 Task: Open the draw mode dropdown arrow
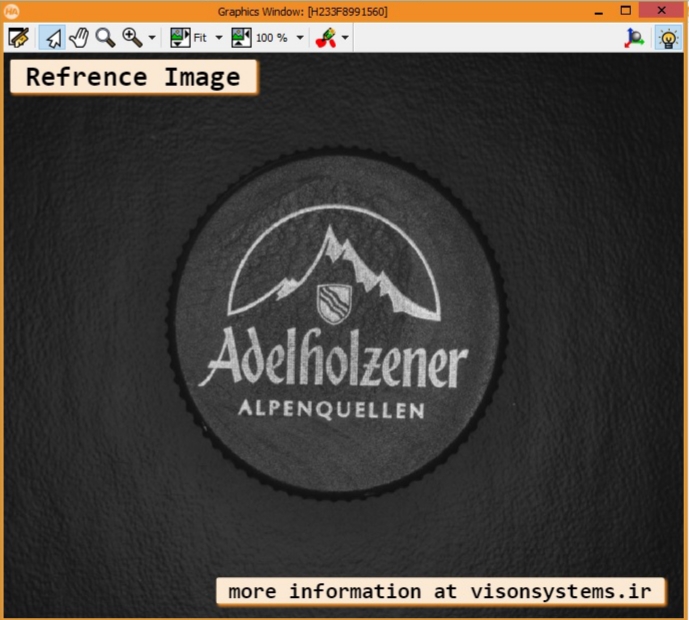point(345,38)
